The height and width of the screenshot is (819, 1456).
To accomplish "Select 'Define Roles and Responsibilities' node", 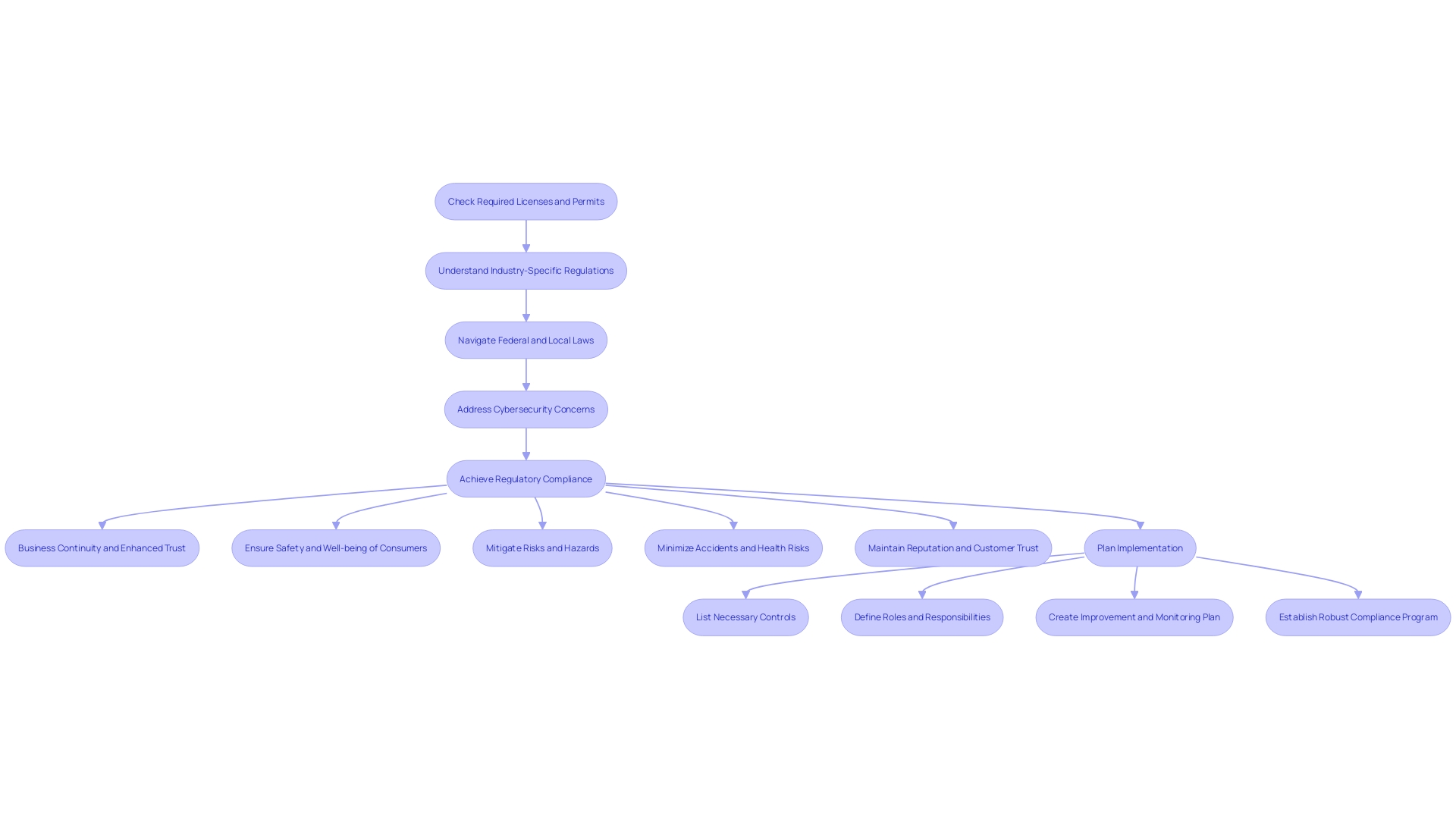I will click(x=921, y=617).
